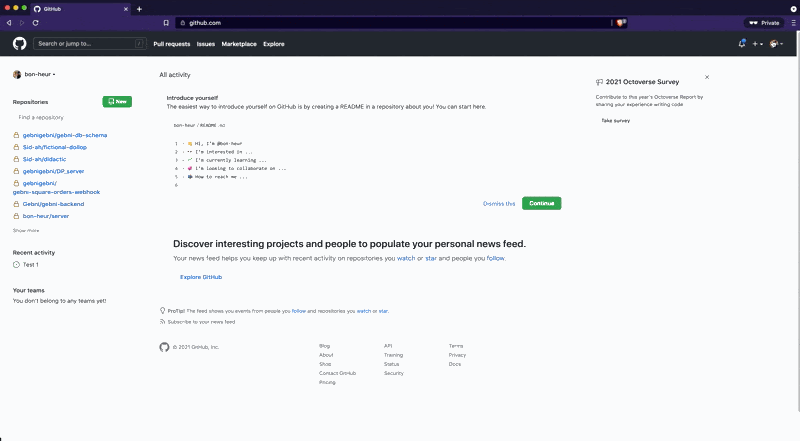Viewport: 800px width, 441px height.
Task: Open the plus create-new dropdown in header
Action: (758, 44)
